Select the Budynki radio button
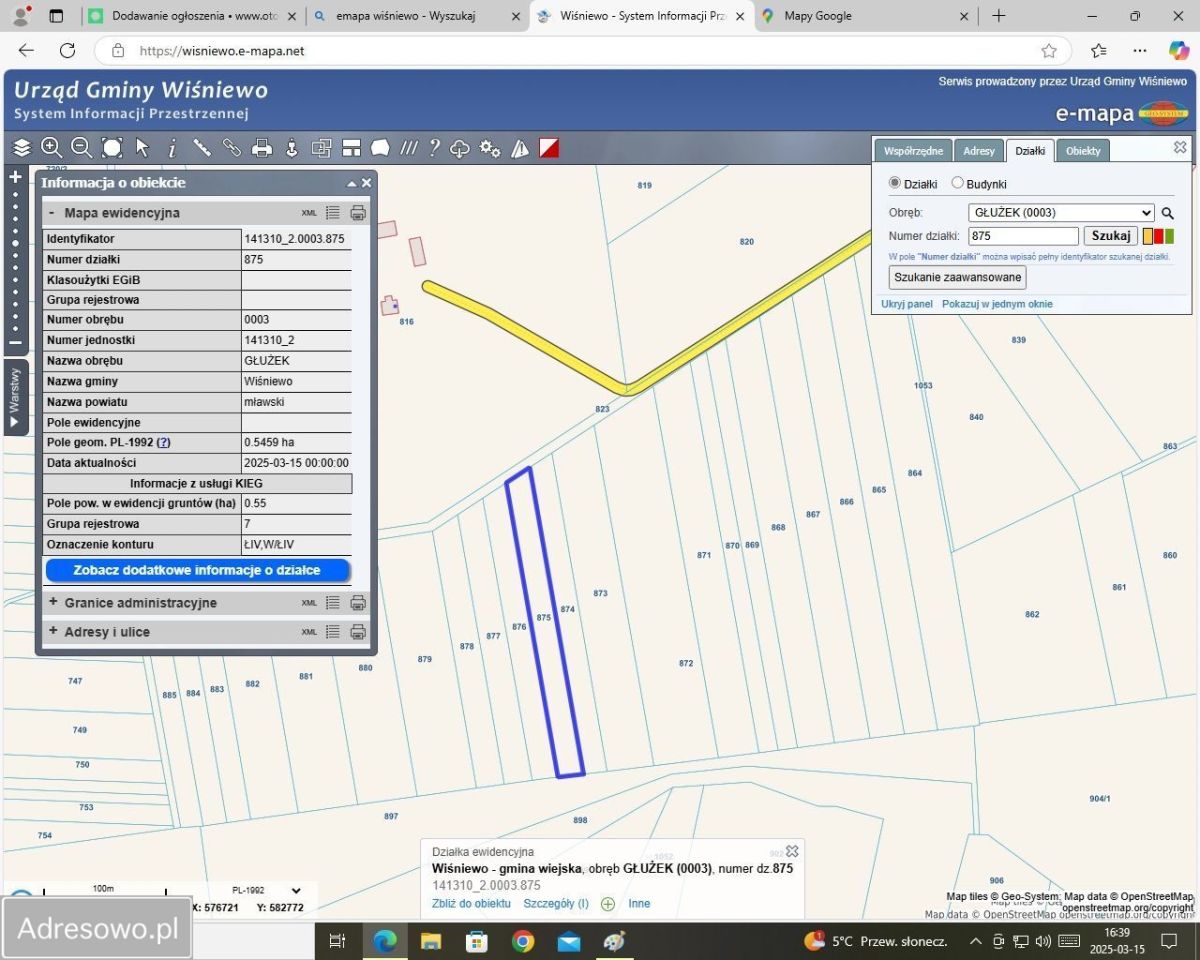The width and height of the screenshot is (1200, 960). 957,183
